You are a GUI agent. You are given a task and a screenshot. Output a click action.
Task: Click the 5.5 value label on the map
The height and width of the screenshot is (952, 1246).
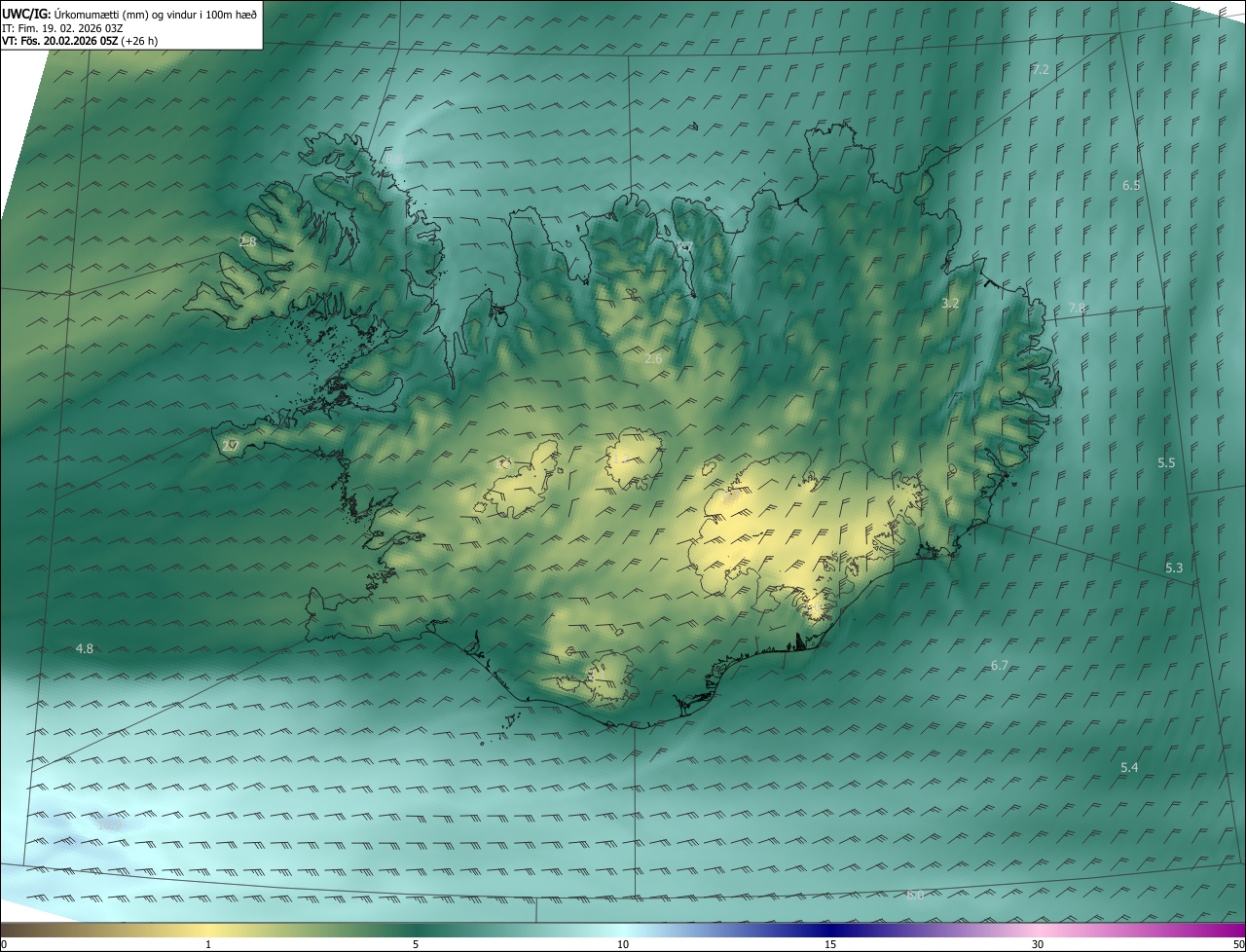1166,462
